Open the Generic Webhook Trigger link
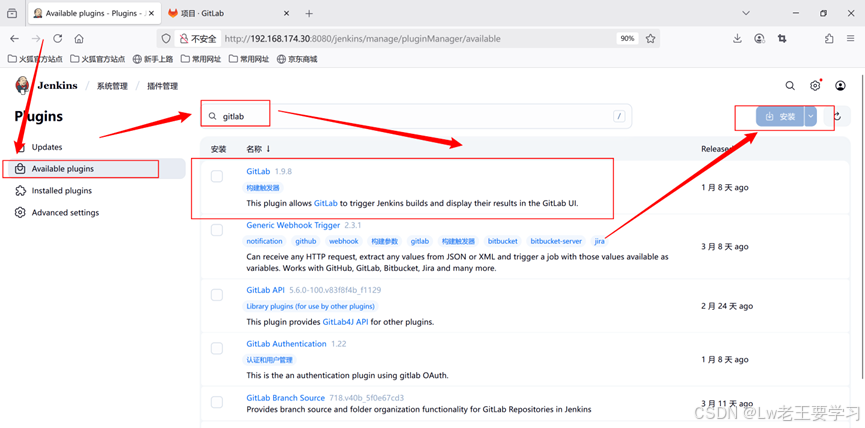This screenshot has width=865, height=428. click(293, 225)
